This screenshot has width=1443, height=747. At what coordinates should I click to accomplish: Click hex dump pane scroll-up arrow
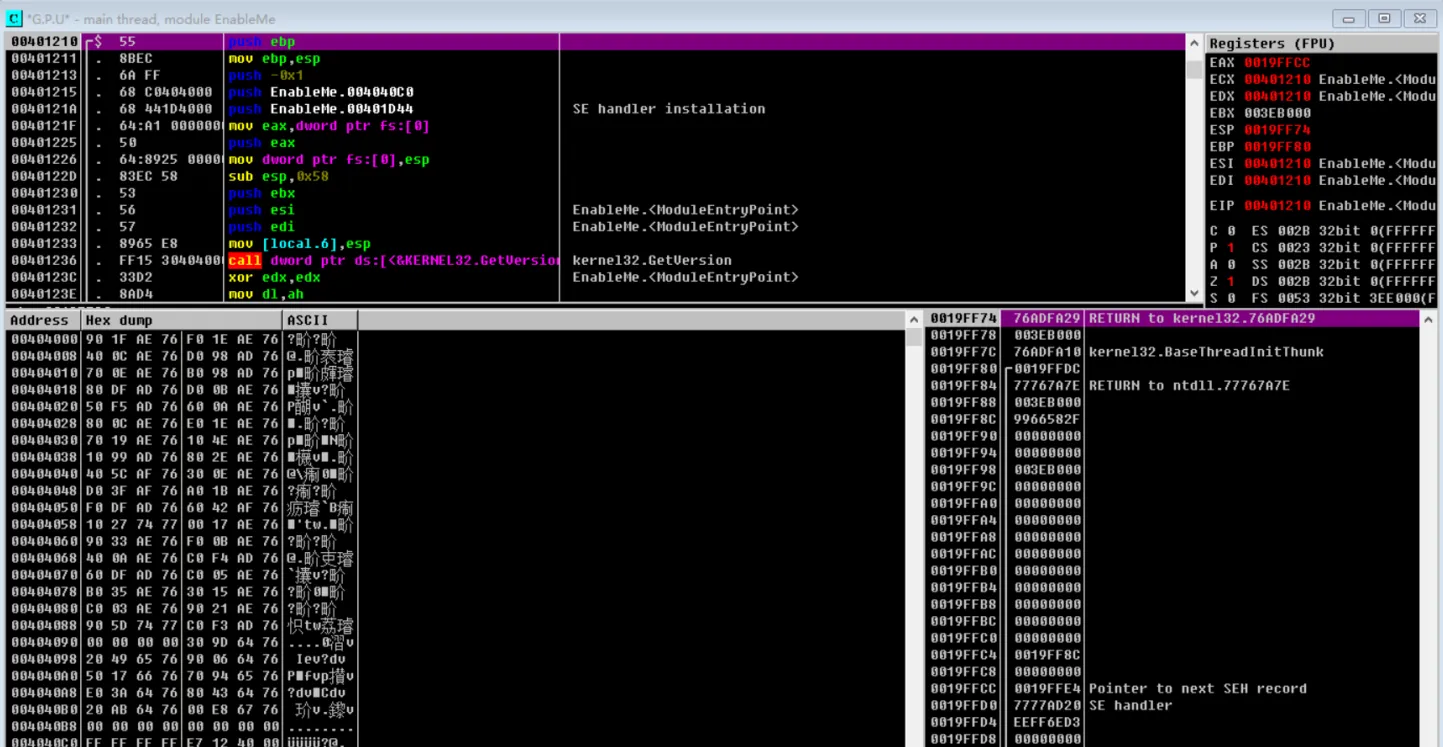[913, 320]
